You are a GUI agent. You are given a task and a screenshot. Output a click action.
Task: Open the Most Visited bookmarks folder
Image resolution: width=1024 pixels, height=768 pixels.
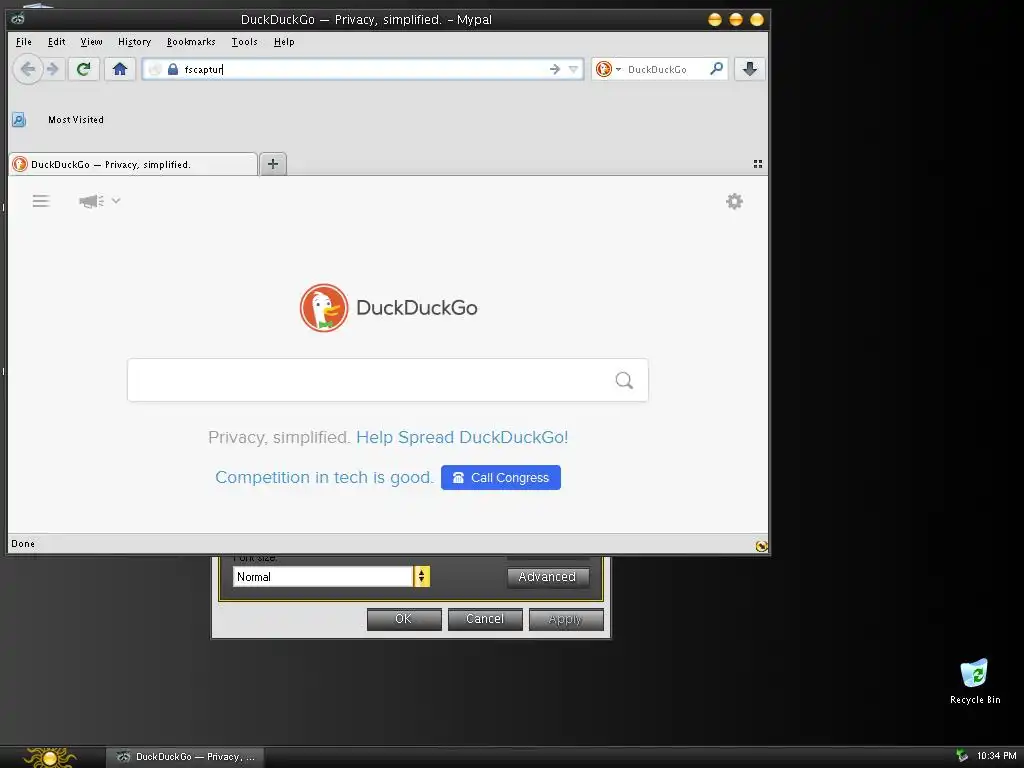tap(76, 120)
